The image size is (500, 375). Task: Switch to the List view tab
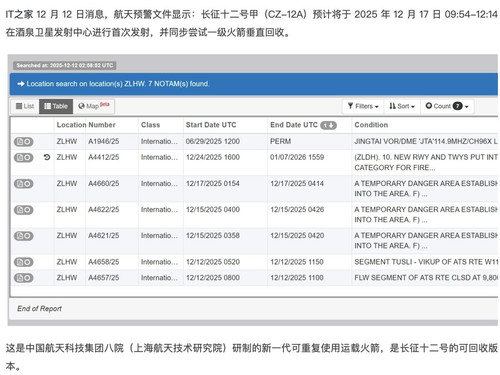tap(25, 106)
